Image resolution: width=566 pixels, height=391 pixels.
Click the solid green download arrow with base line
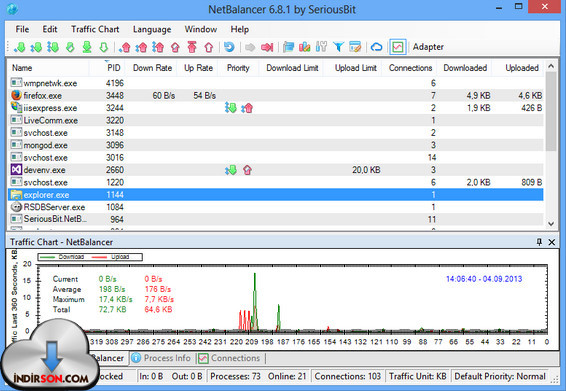87,47
